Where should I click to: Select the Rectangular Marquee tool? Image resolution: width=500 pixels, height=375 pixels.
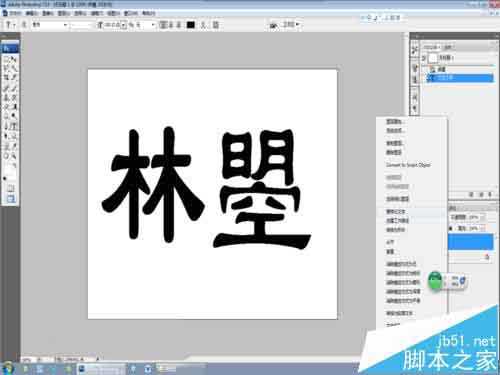point(6,59)
